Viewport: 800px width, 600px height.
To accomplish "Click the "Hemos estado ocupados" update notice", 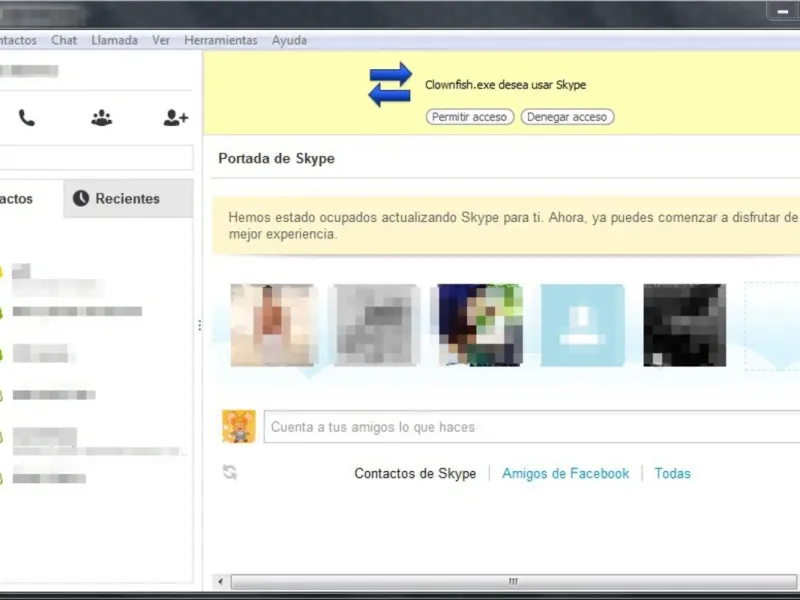I will point(506,226).
